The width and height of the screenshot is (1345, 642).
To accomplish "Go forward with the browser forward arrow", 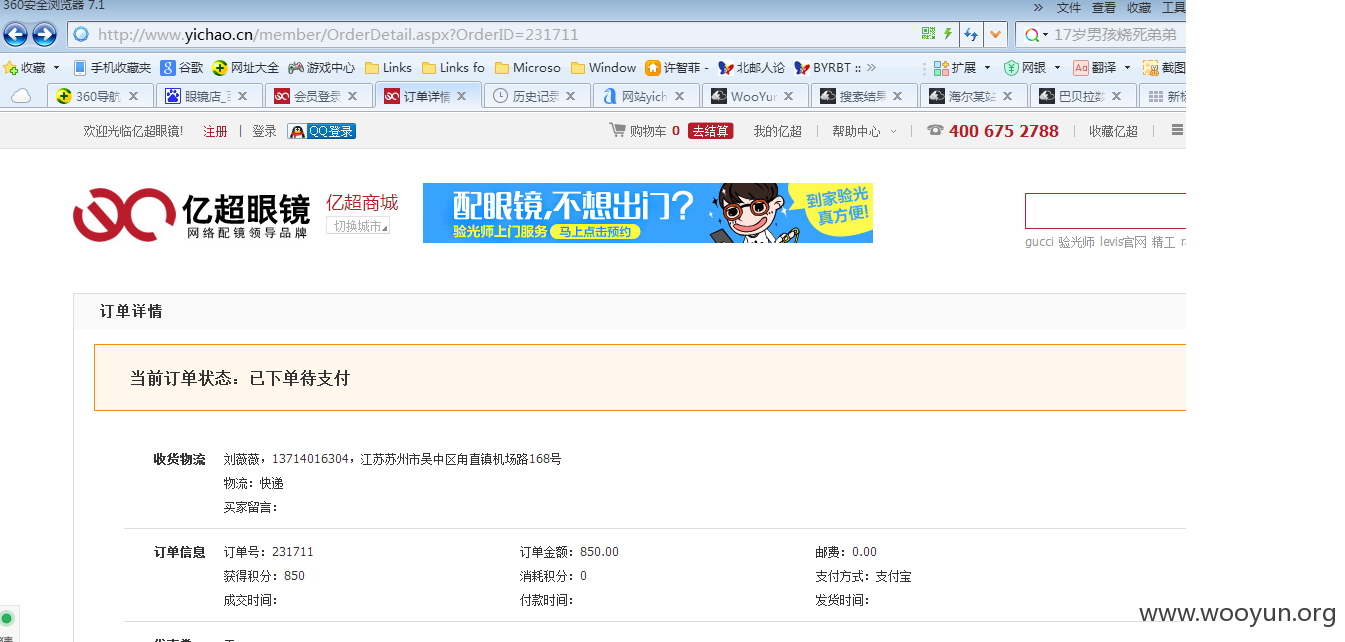I will tap(44, 35).
